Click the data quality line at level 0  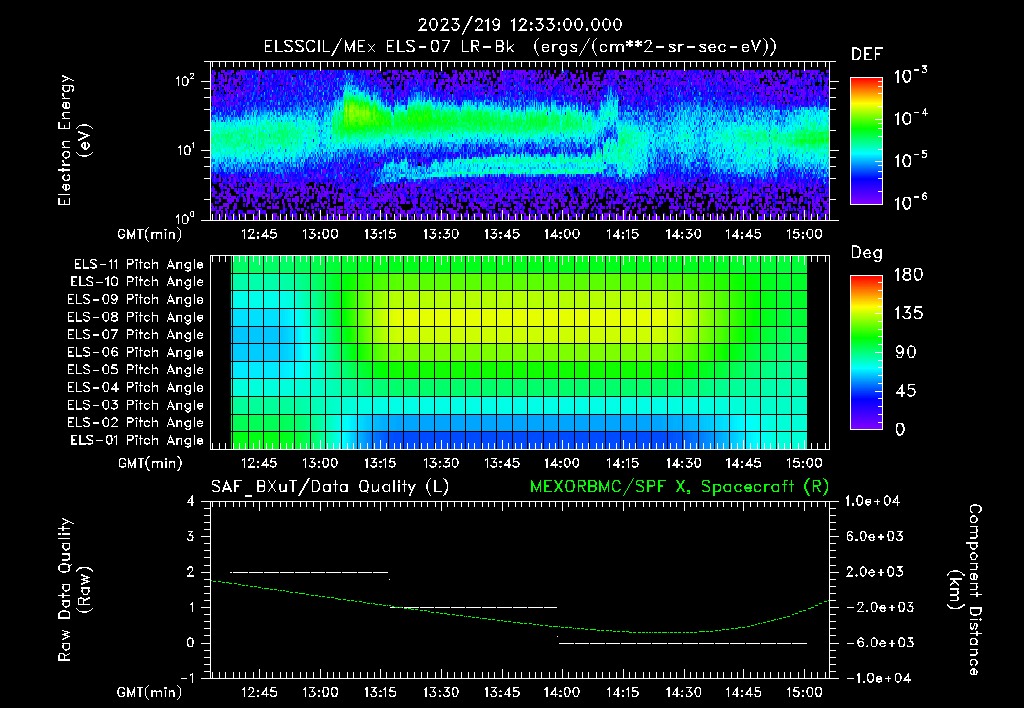pyautogui.click(x=683, y=643)
